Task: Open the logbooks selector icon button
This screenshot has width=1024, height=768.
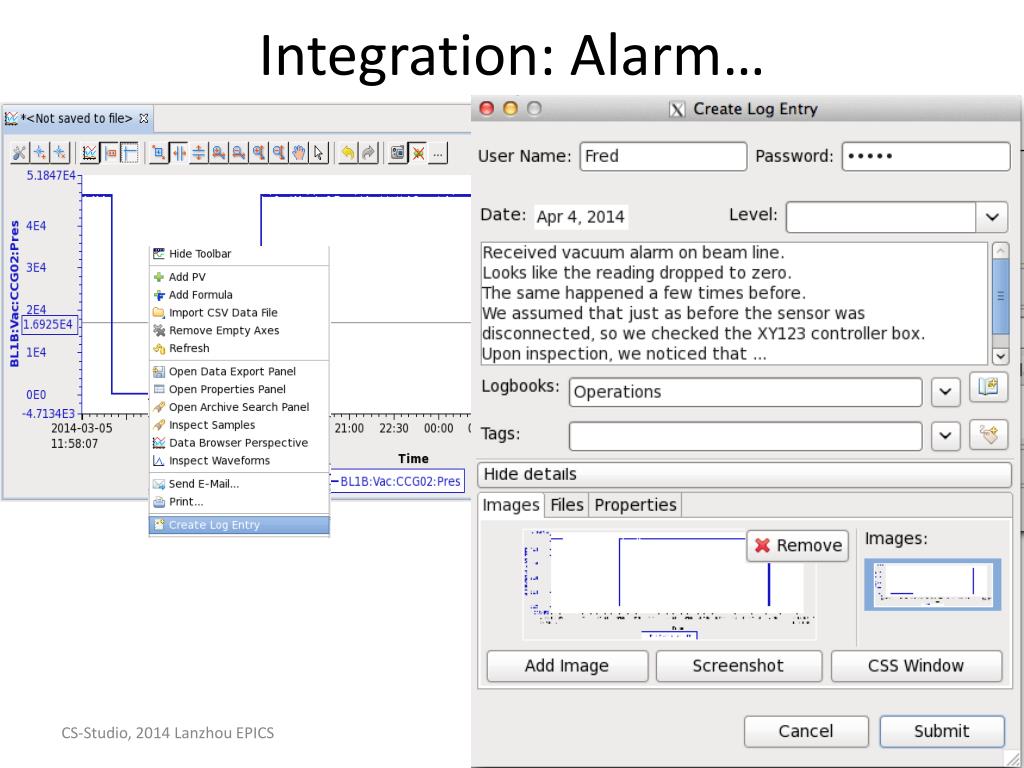Action: pyautogui.click(x=988, y=387)
